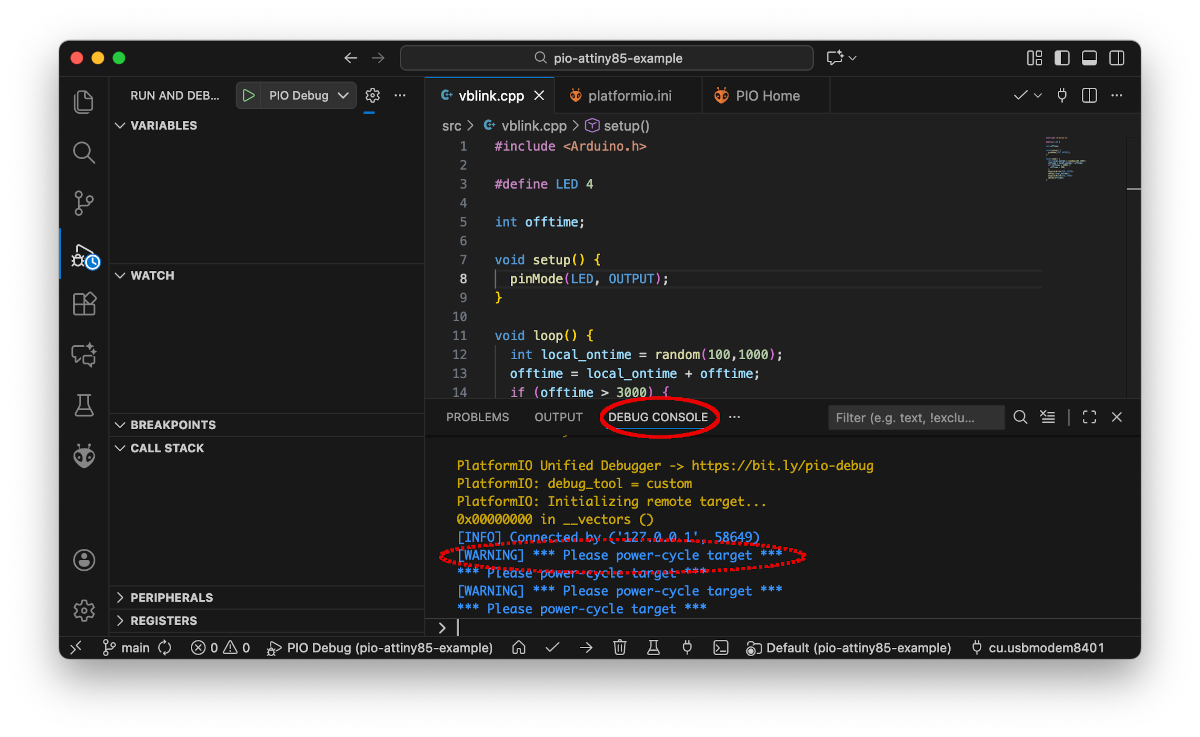Maximize the panel size

(1090, 417)
